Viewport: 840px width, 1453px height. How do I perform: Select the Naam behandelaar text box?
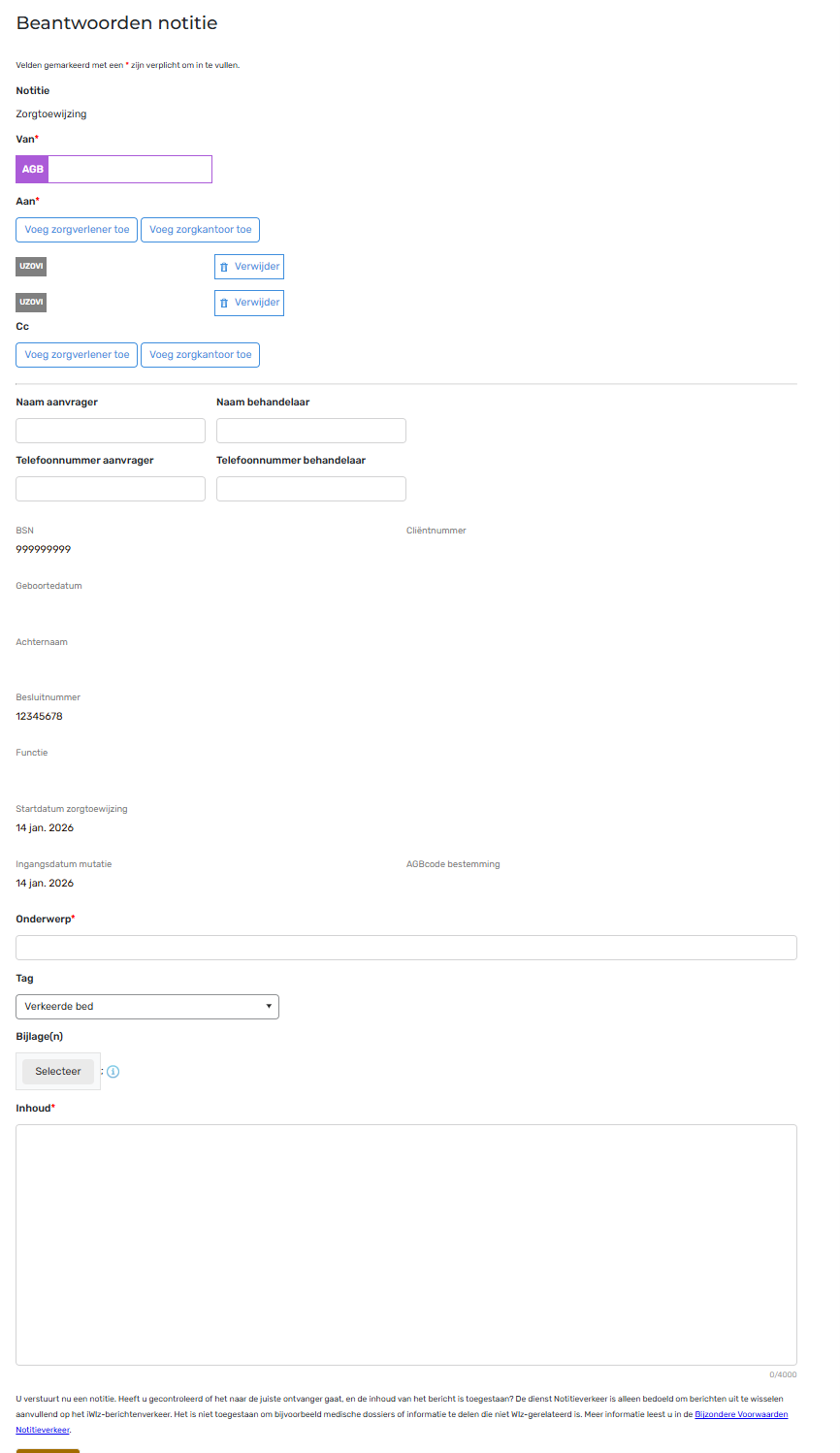(310, 431)
